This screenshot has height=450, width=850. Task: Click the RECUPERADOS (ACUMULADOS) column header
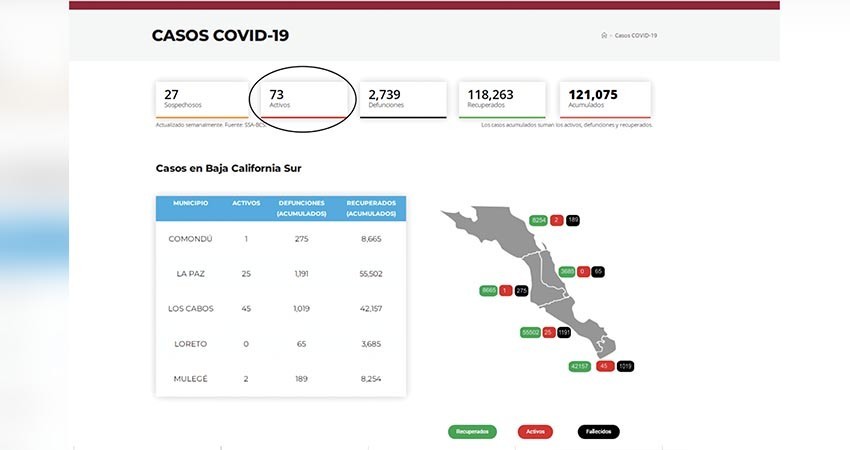click(371, 208)
